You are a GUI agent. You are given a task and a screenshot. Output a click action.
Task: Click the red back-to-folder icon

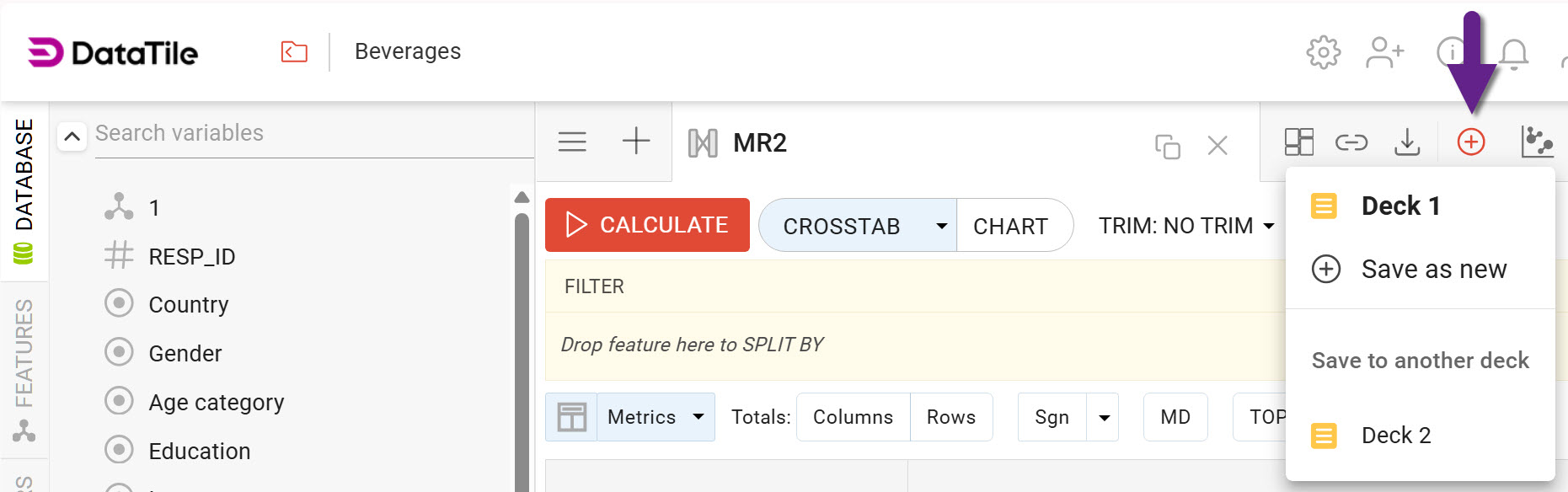click(x=294, y=52)
